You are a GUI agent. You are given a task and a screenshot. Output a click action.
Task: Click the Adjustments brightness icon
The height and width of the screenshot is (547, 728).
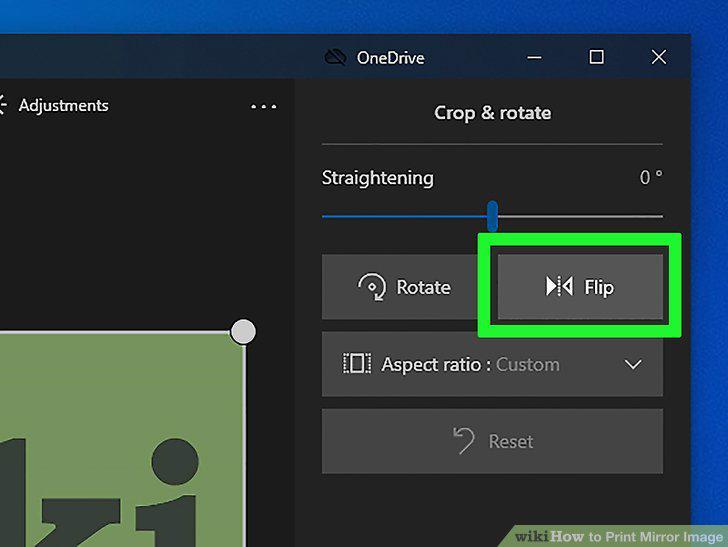pyautogui.click(x=3, y=105)
